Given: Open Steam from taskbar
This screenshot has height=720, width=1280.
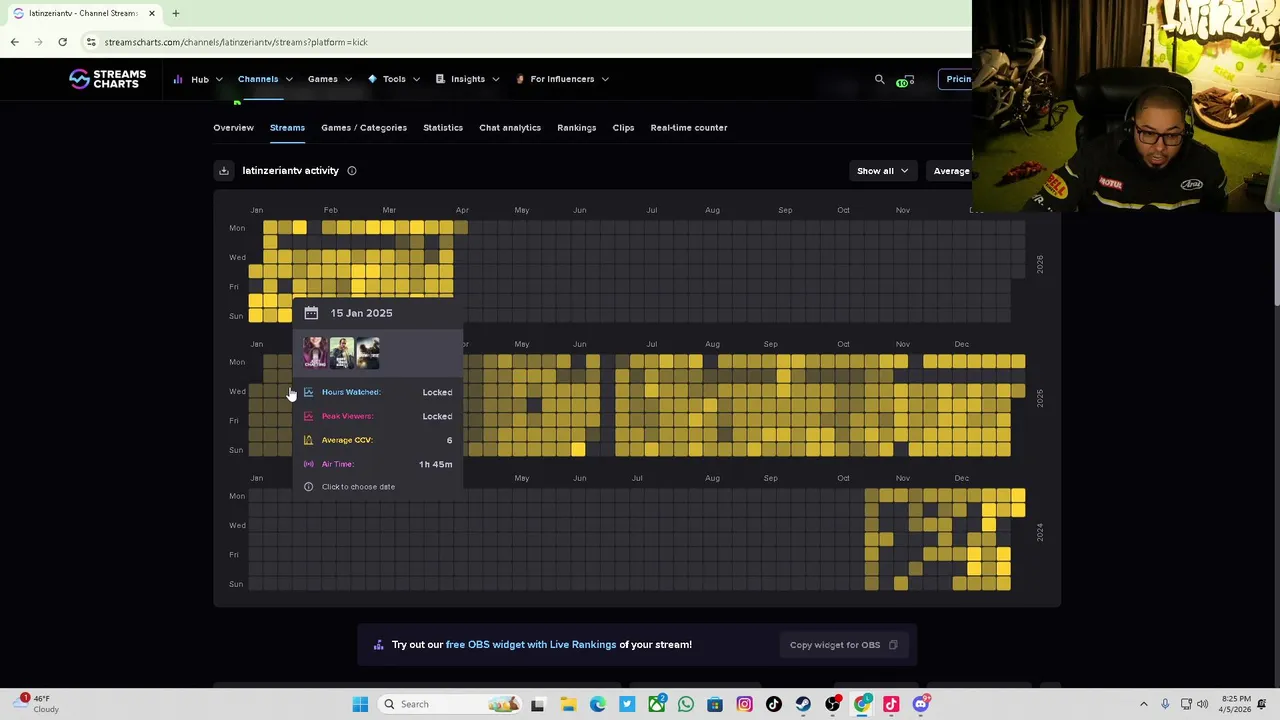Looking at the screenshot, I should pos(803,704).
